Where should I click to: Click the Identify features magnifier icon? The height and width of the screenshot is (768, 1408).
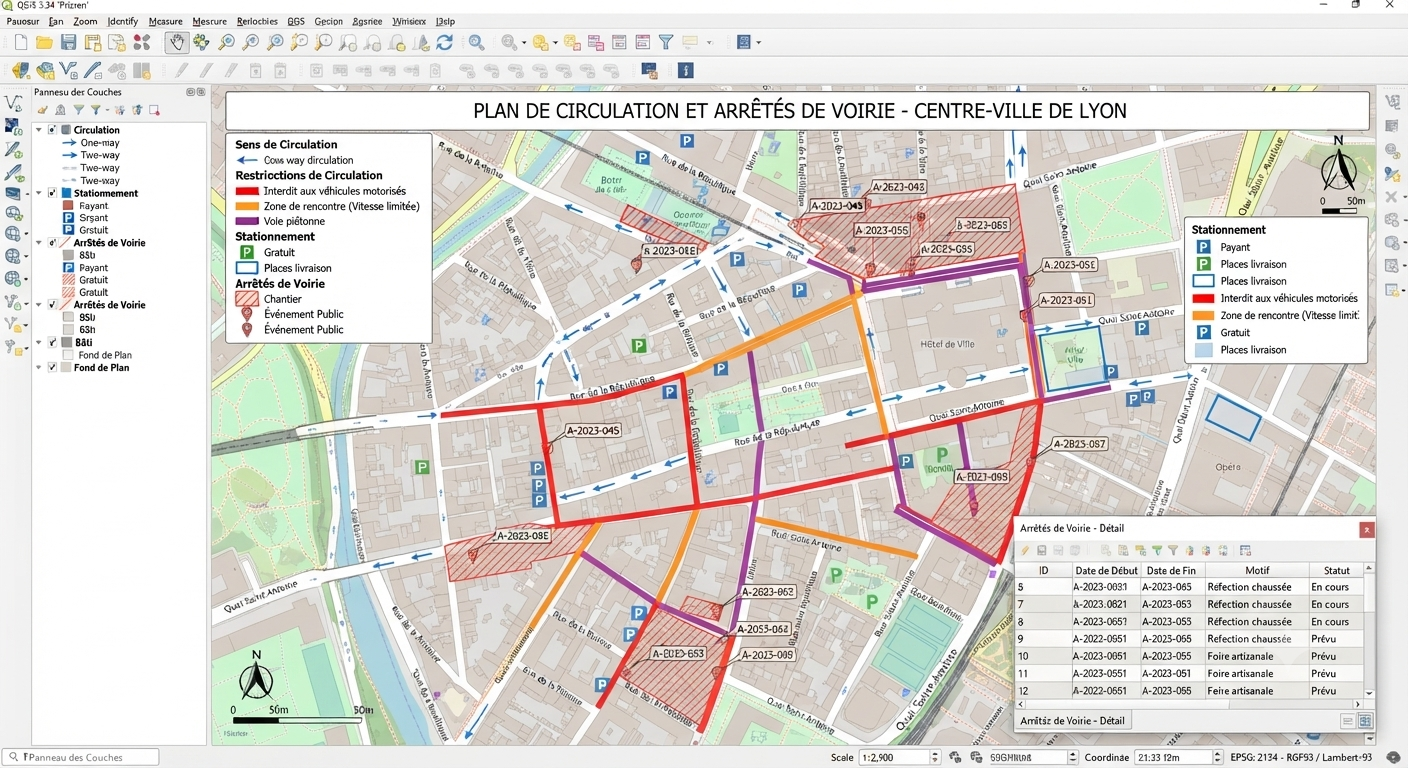(x=476, y=42)
